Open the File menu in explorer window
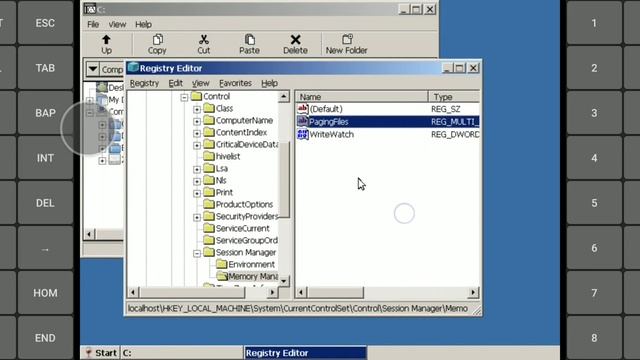The height and width of the screenshot is (360, 640). point(93,24)
